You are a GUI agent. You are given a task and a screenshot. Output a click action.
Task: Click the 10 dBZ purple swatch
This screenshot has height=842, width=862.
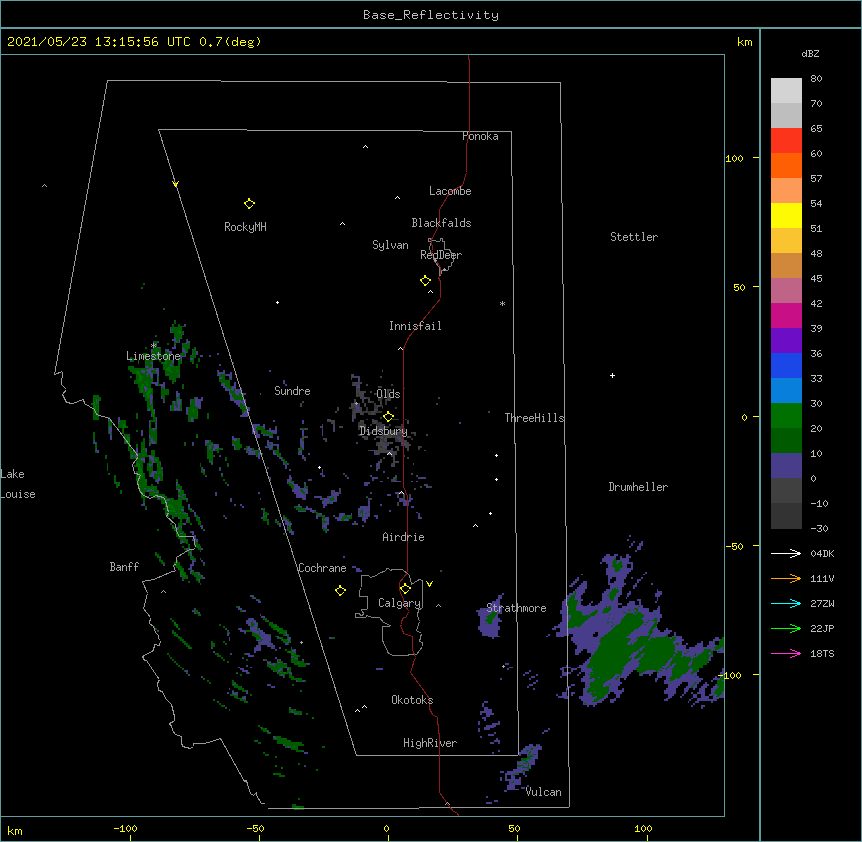coord(786,466)
